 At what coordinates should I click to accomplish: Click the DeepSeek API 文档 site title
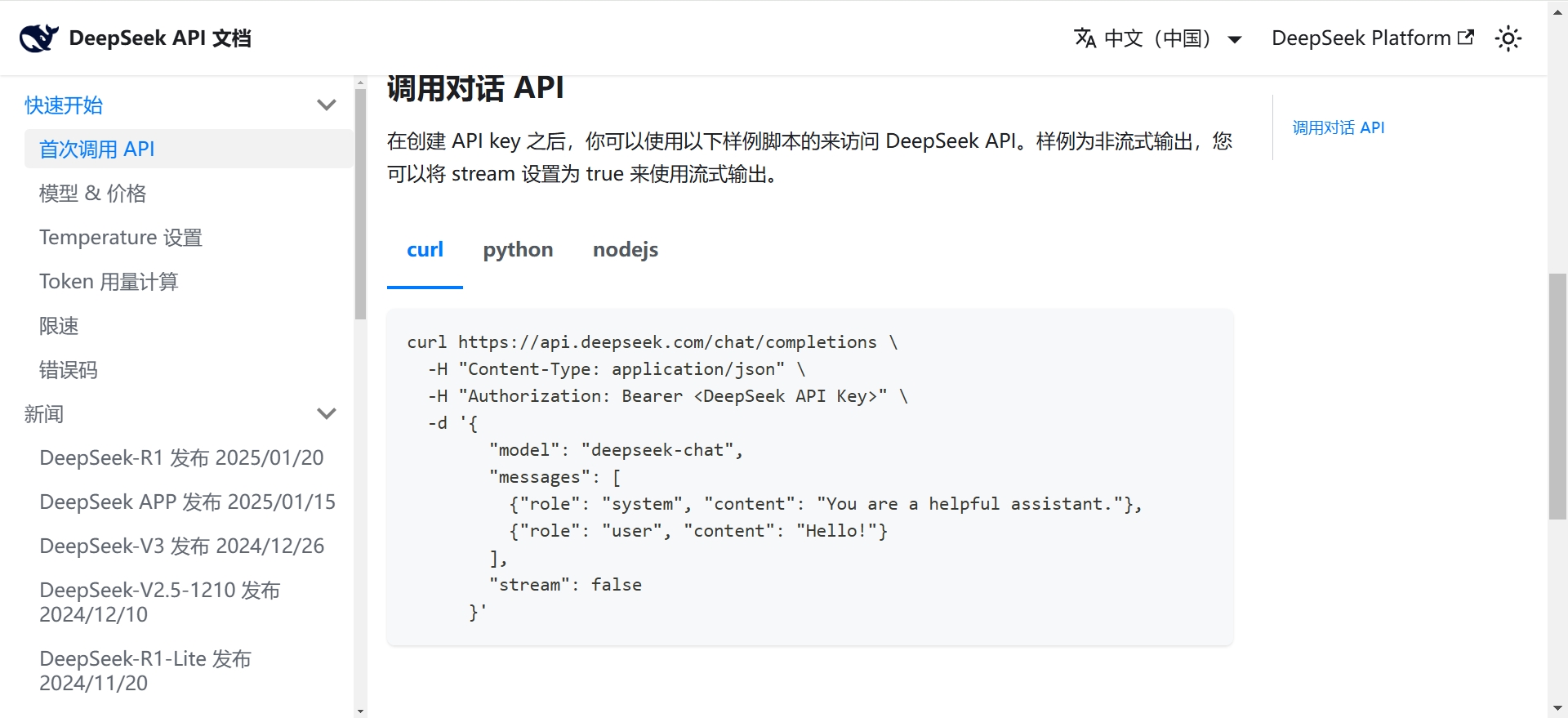(160, 38)
